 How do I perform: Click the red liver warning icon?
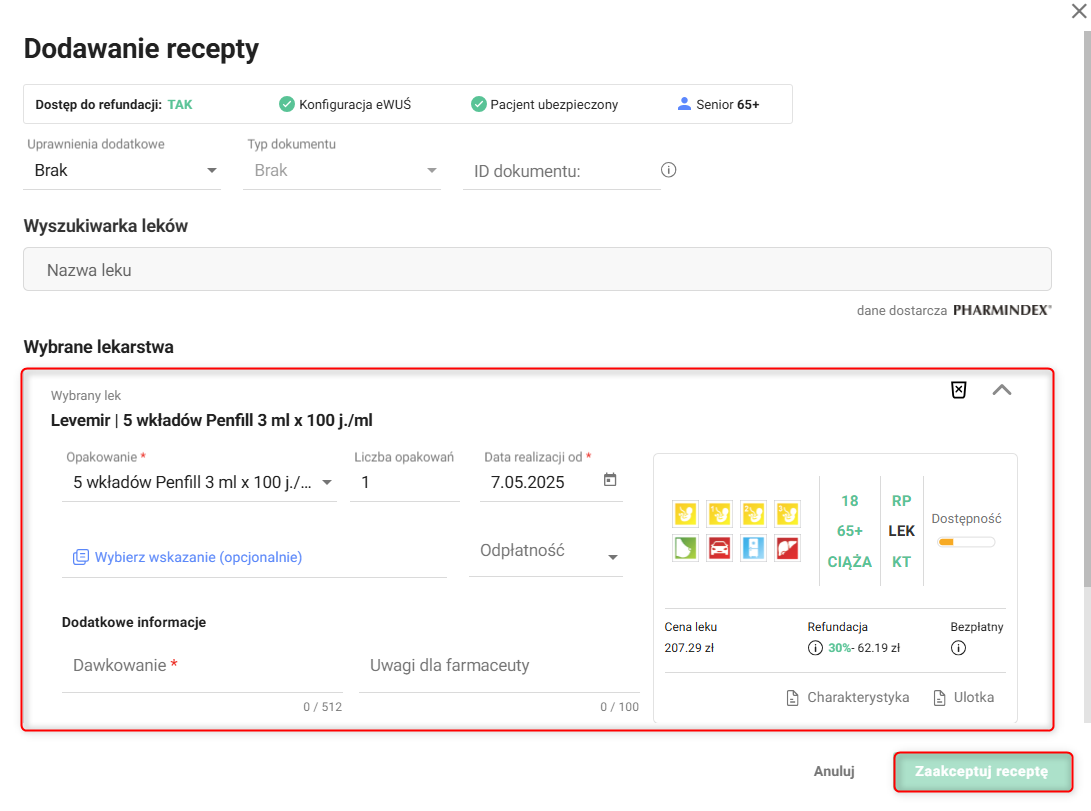pyautogui.click(x=787, y=548)
